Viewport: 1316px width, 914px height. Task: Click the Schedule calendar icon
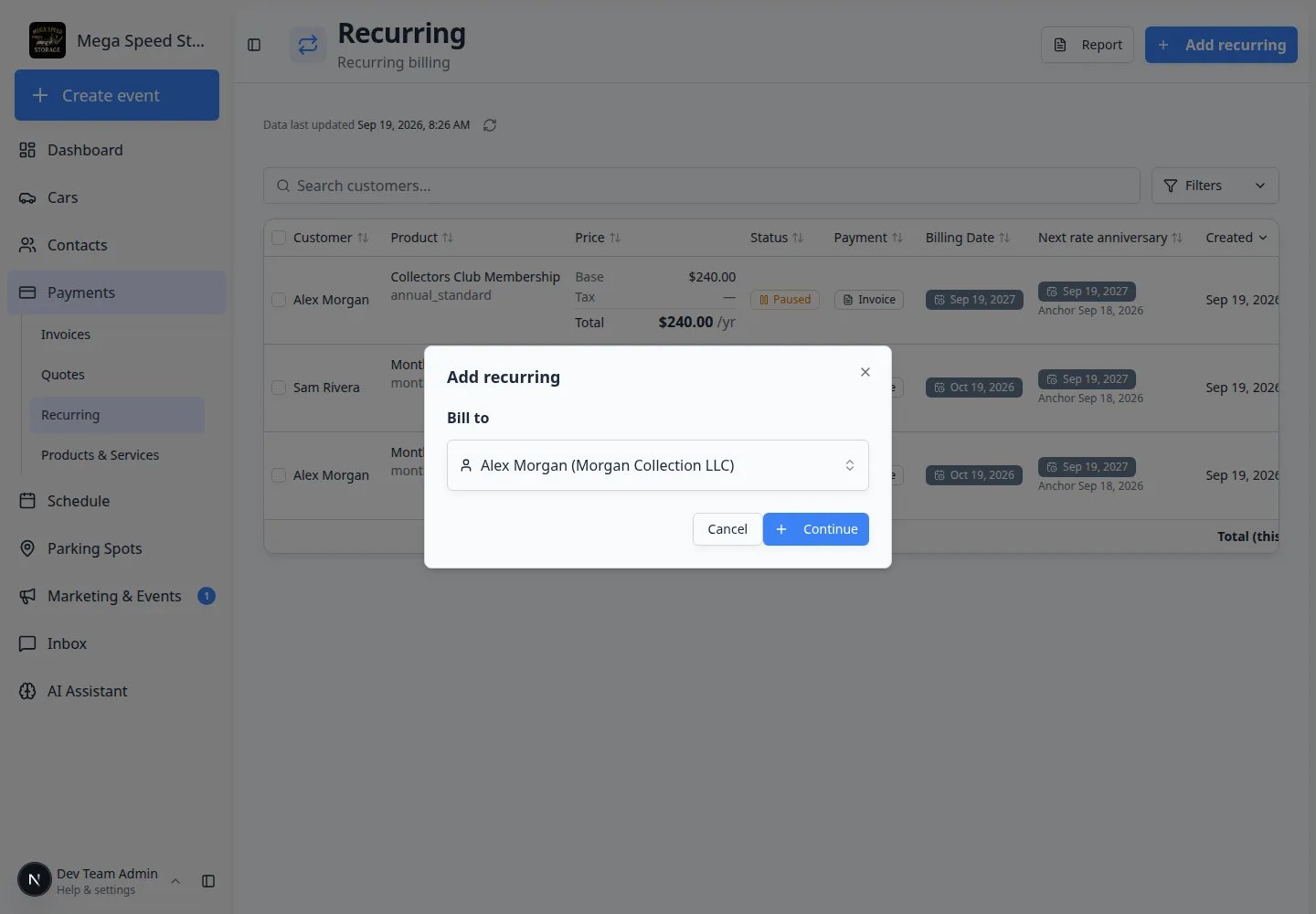pyautogui.click(x=27, y=501)
